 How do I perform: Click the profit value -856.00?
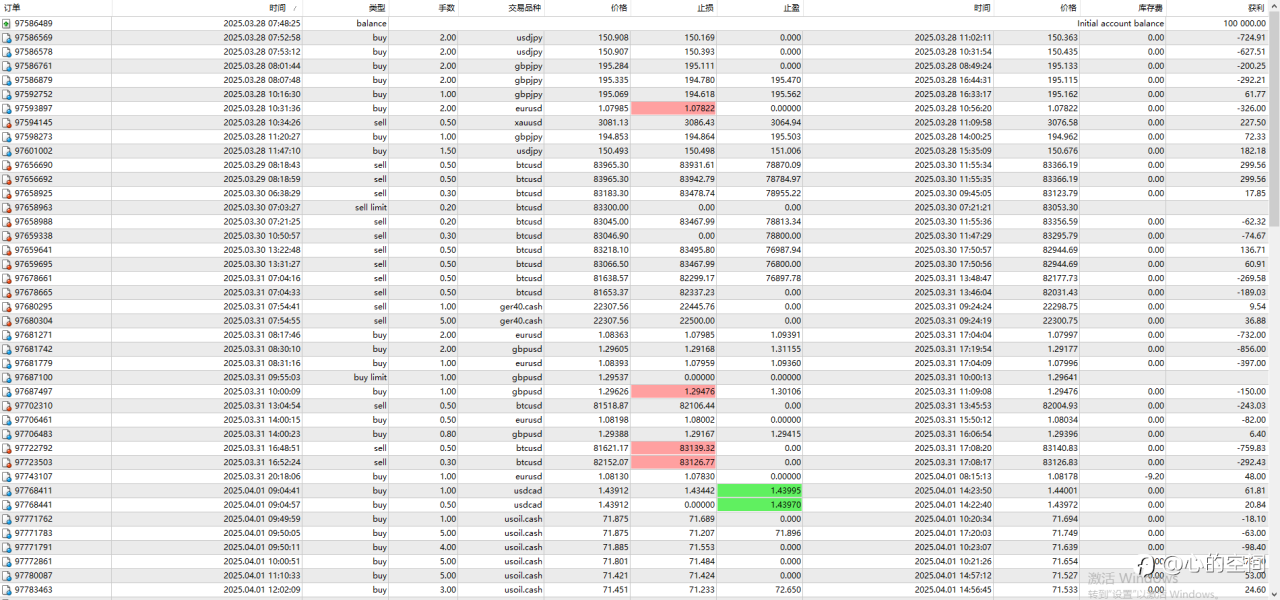(1250, 349)
